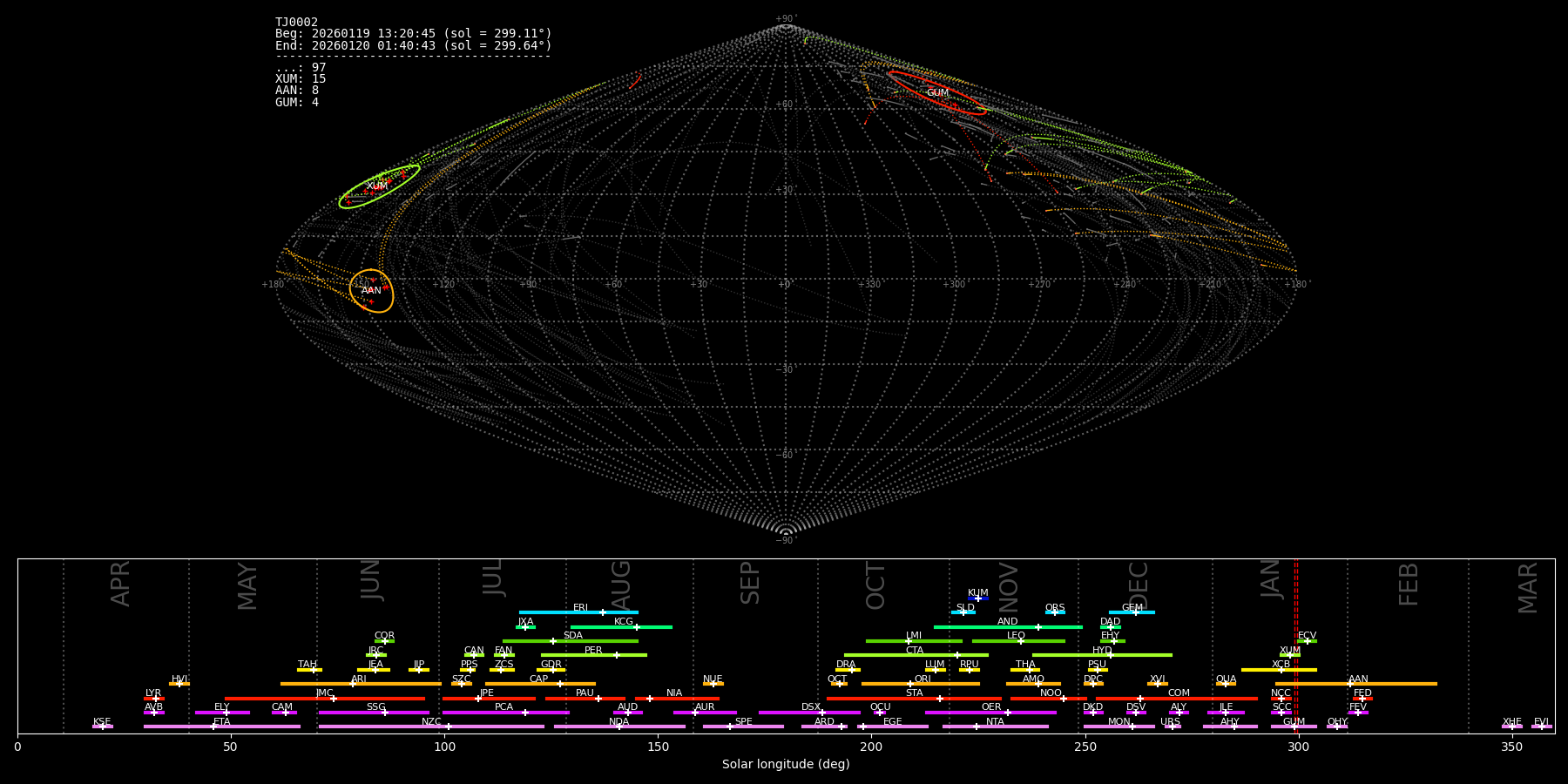Click the HYD shower bar in the timeline
This screenshot has height=784, width=1568.
click(1102, 655)
